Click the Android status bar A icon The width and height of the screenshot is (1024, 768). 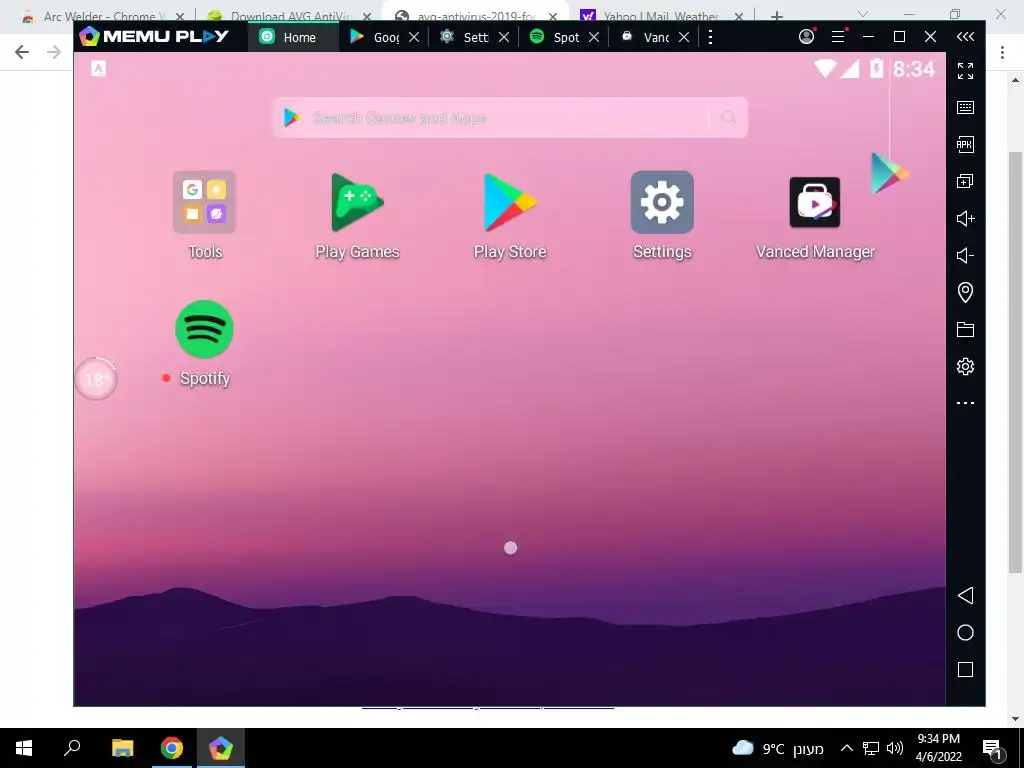point(98,69)
